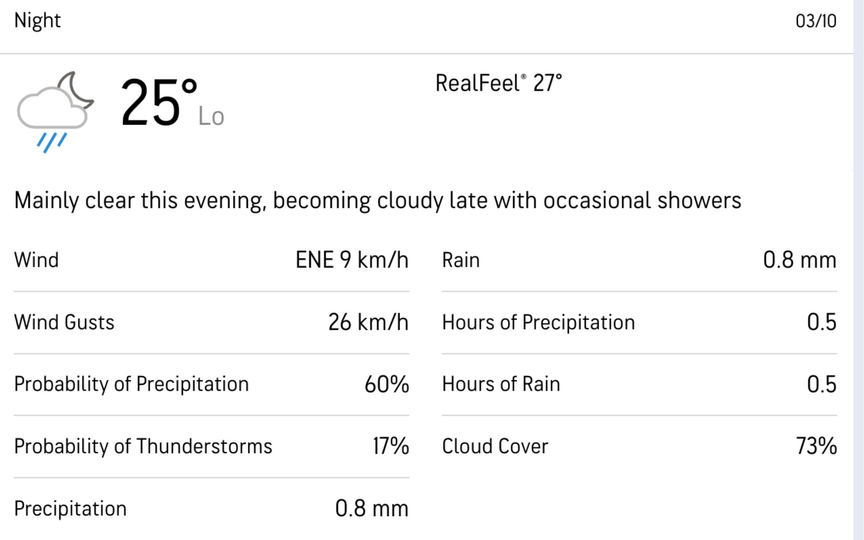
Task: Click the 73% cloud cover value
Action: [x=816, y=446]
